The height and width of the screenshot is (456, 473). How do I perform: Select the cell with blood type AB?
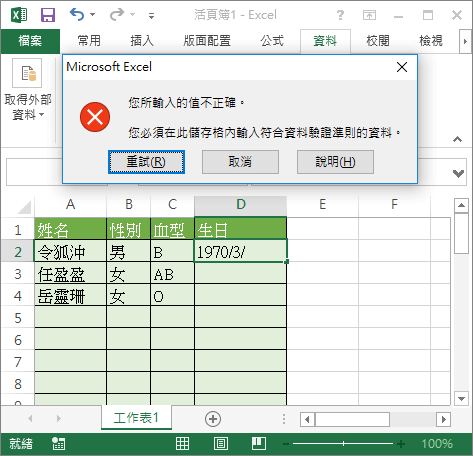point(172,274)
